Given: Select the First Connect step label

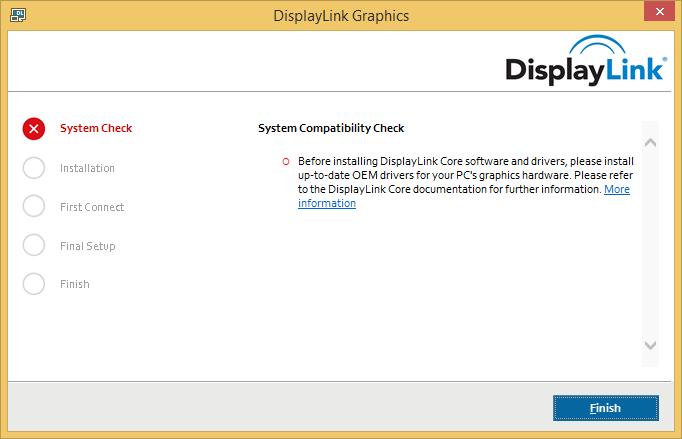Looking at the screenshot, I should click(x=92, y=207).
